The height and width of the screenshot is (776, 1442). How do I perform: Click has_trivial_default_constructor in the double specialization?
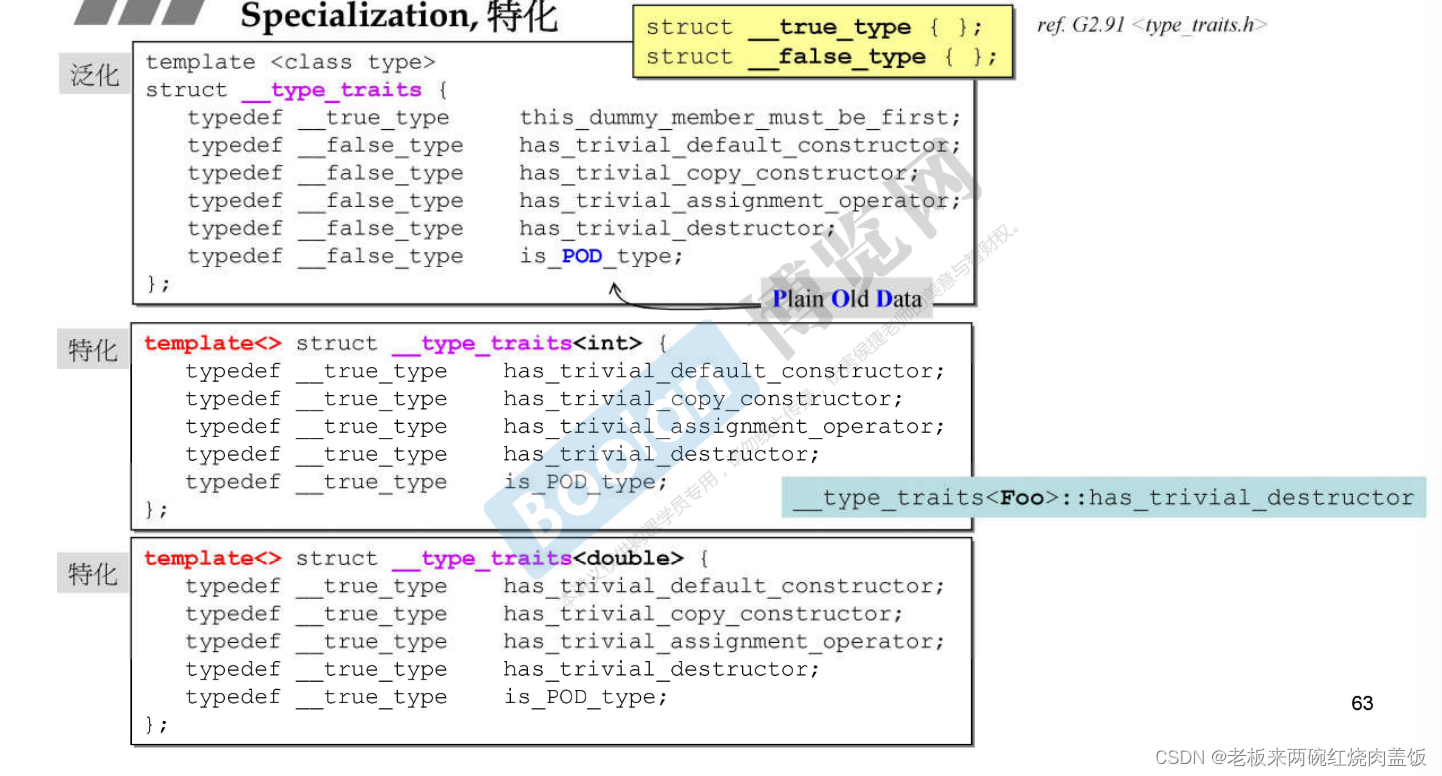724,586
